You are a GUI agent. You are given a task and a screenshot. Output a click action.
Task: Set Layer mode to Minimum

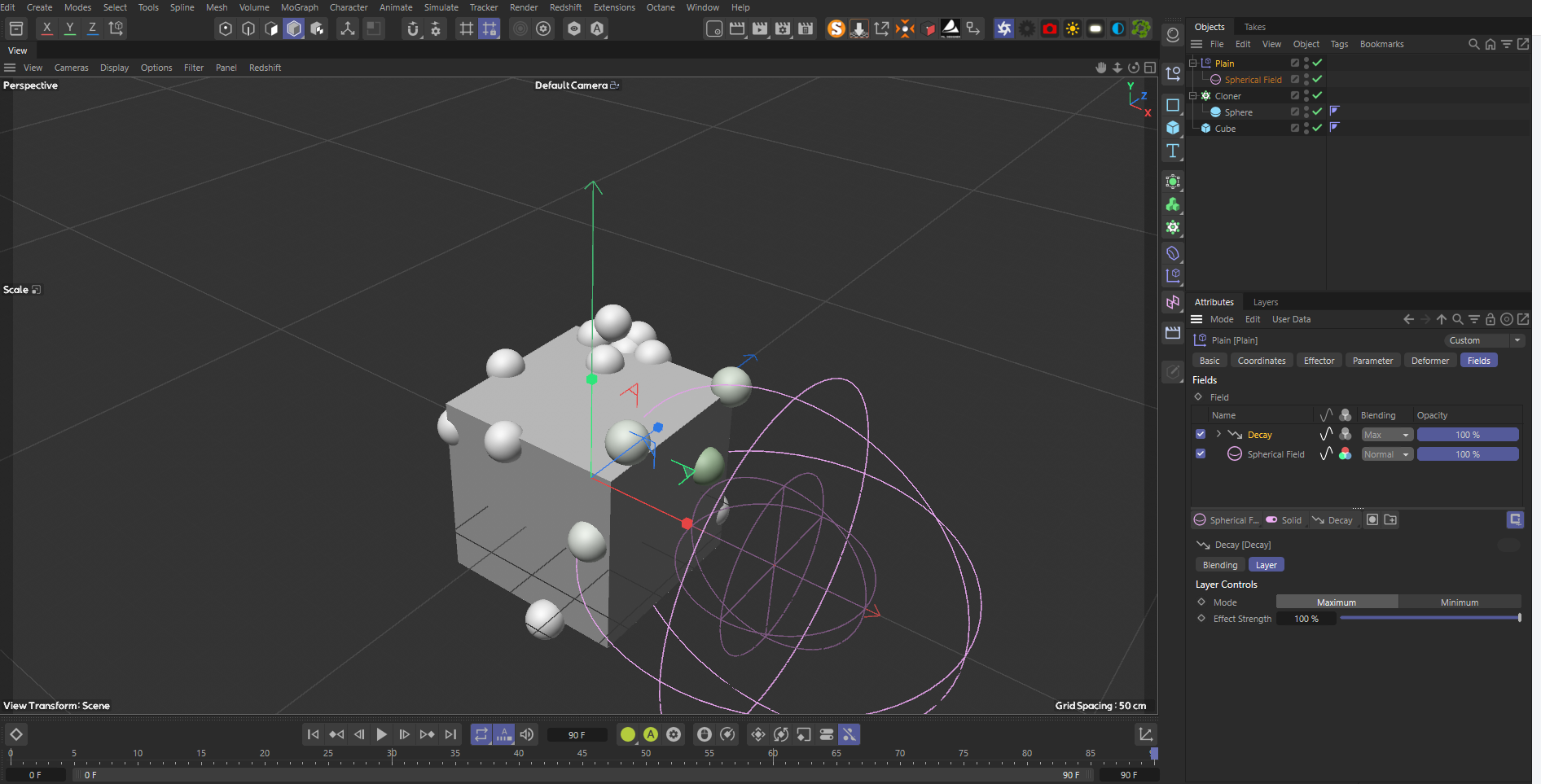click(1459, 602)
